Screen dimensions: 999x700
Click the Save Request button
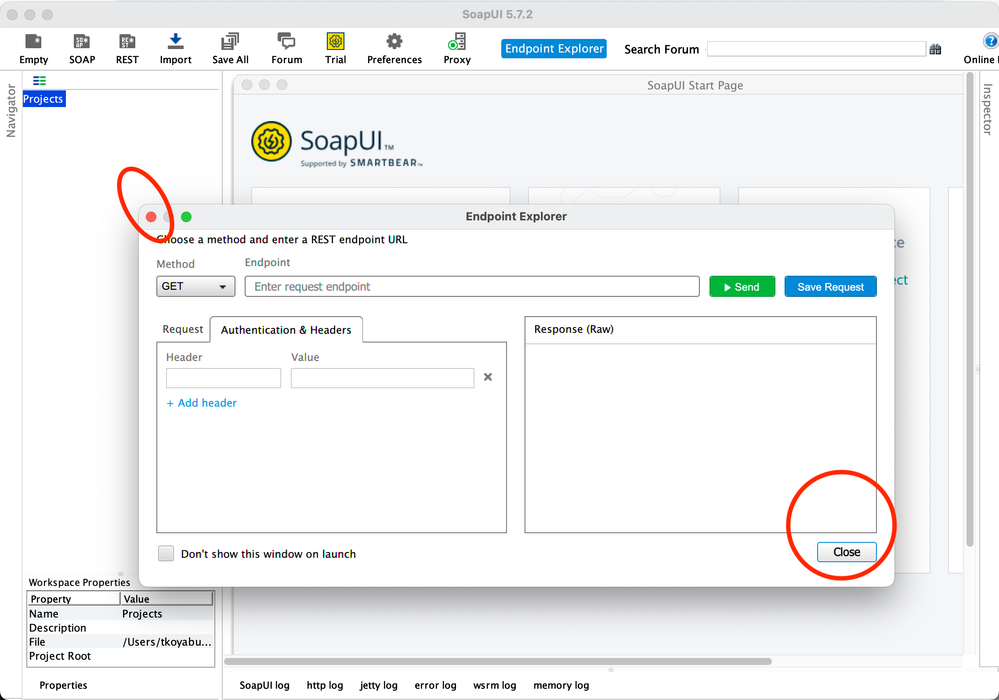click(830, 287)
